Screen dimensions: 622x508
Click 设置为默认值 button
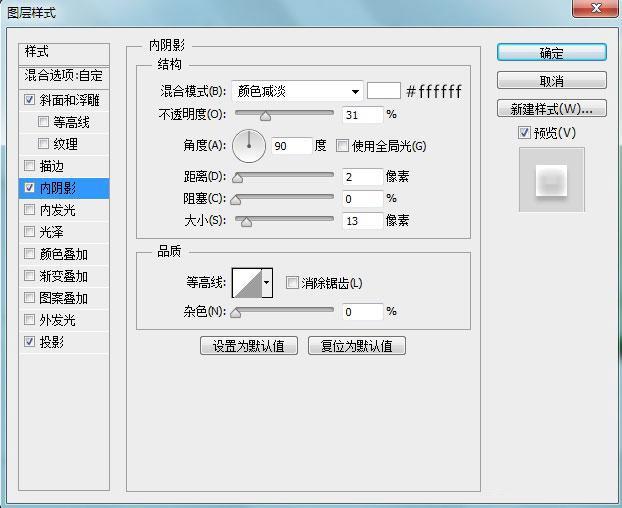click(x=249, y=346)
